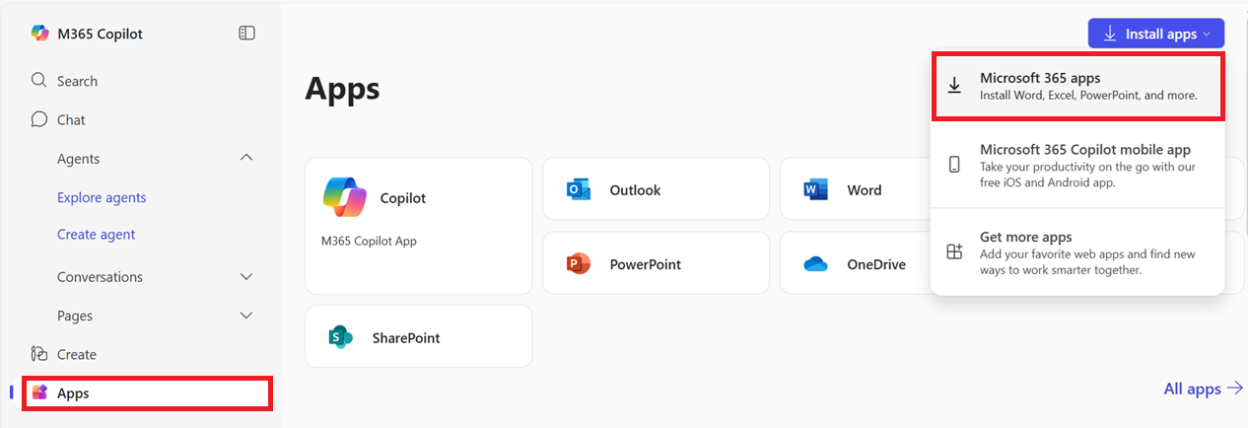Click the Agents section label

(78, 159)
